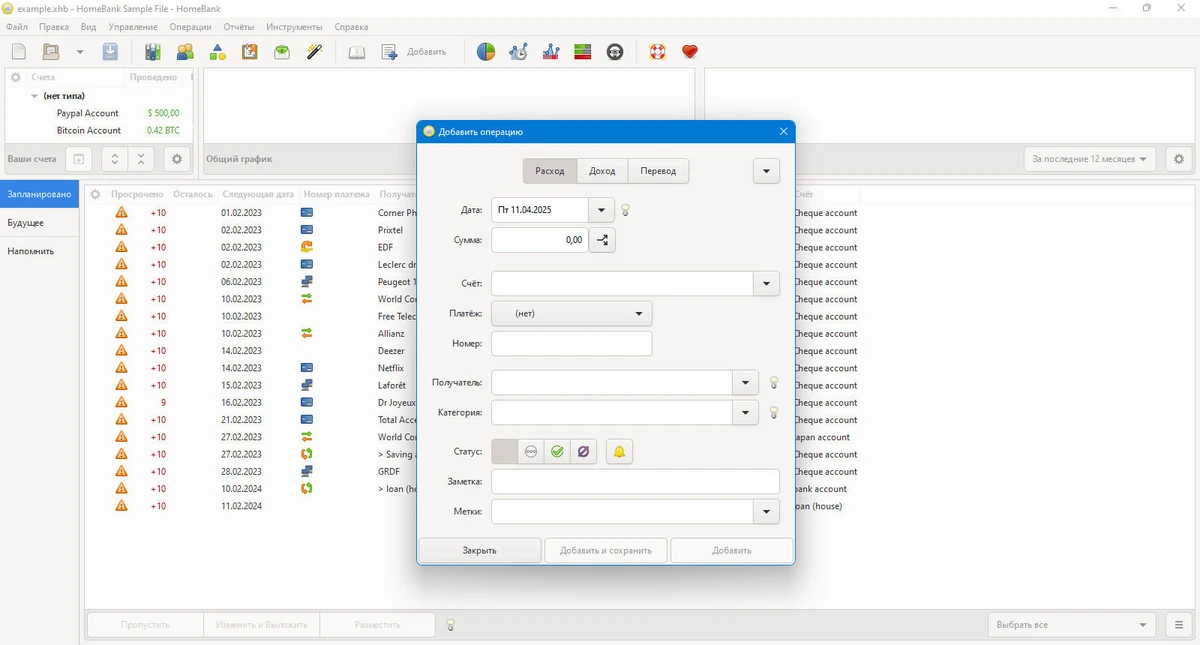Image resolution: width=1200 pixels, height=645 pixels.
Task: Open the Budget report toolbar icon
Action: [583, 52]
